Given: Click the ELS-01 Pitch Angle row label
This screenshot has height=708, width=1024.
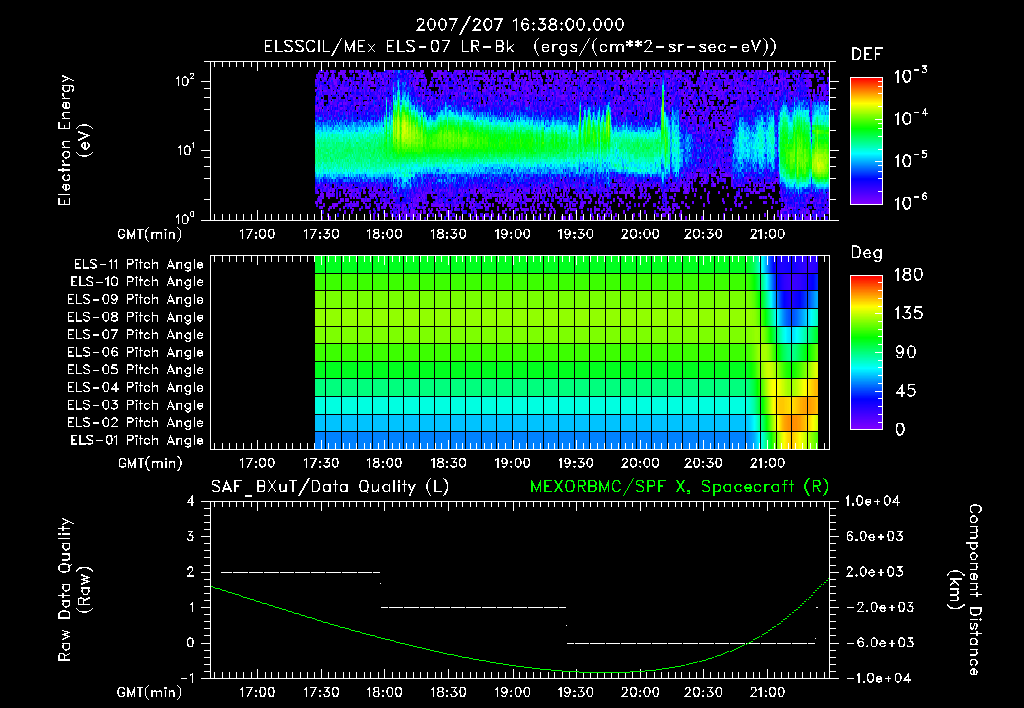Looking at the screenshot, I should coord(137,441).
